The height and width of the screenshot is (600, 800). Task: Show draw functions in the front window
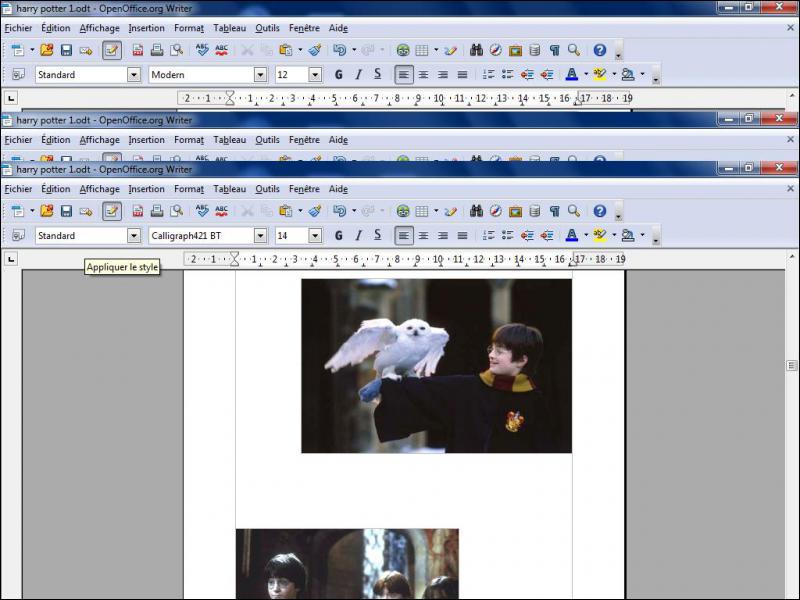point(451,211)
